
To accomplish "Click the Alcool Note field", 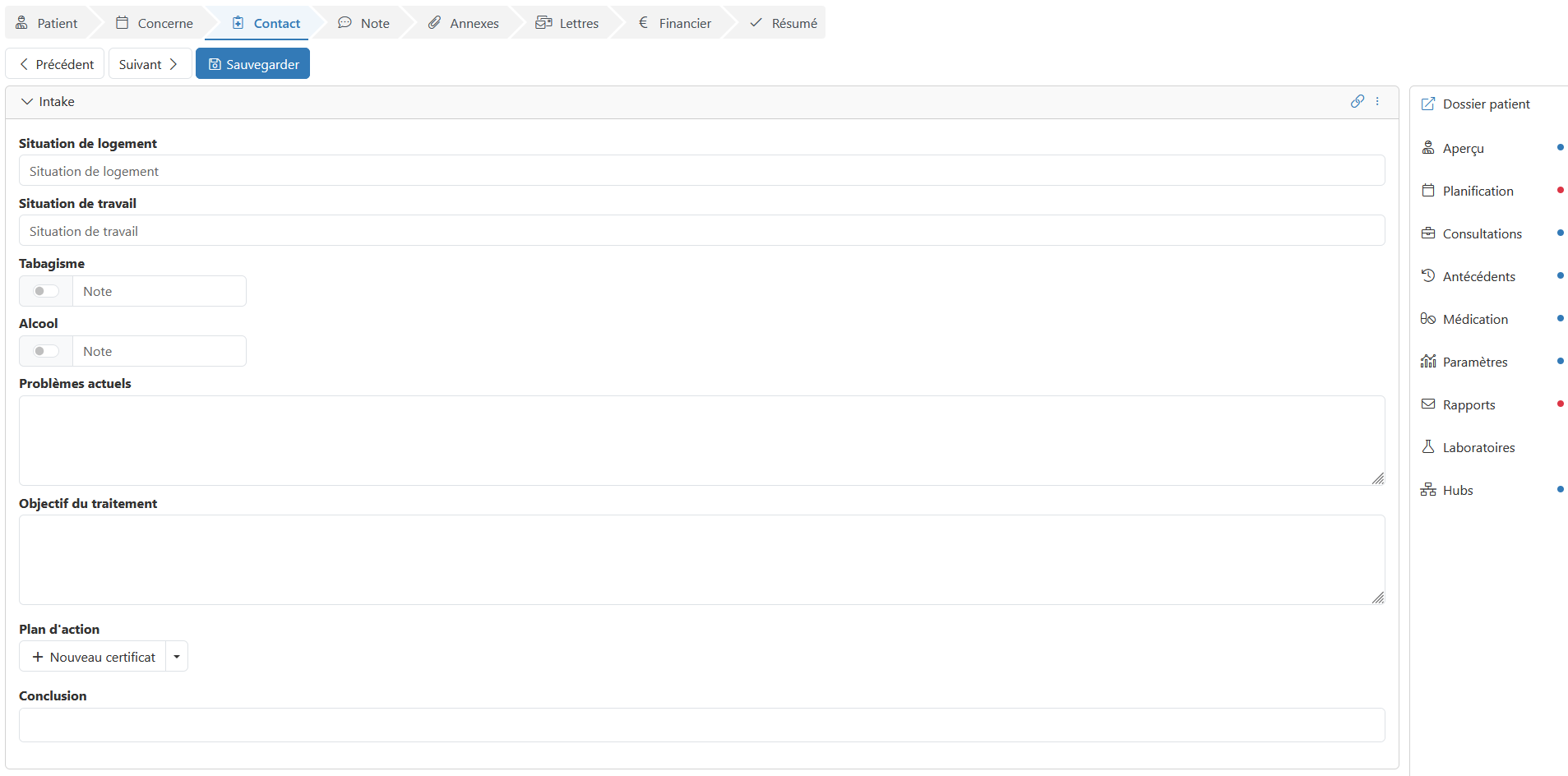I will point(160,351).
